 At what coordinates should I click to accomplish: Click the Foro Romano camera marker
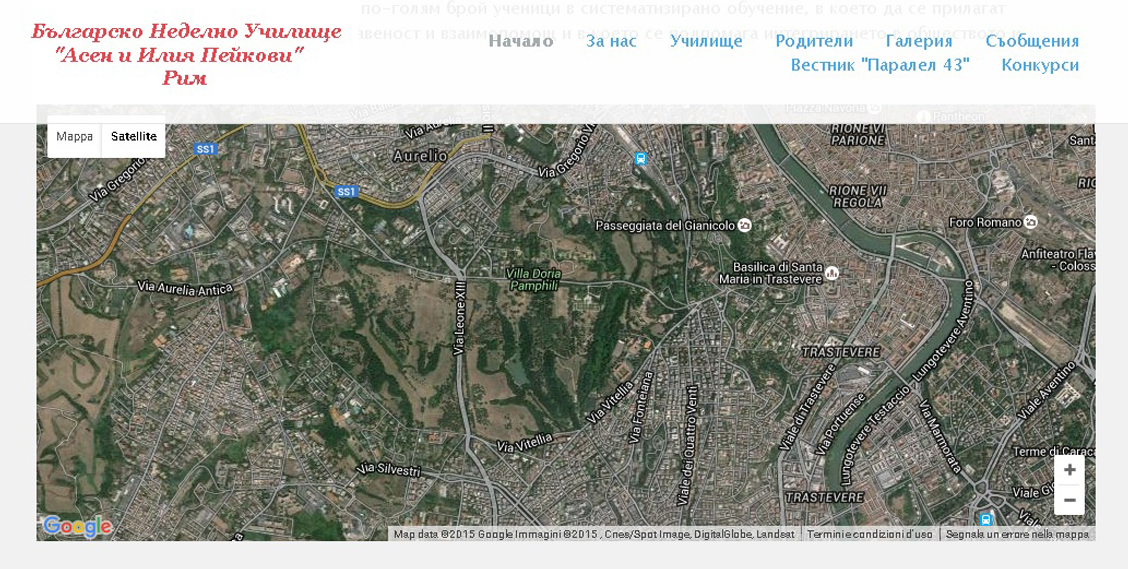pos(1031,221)
